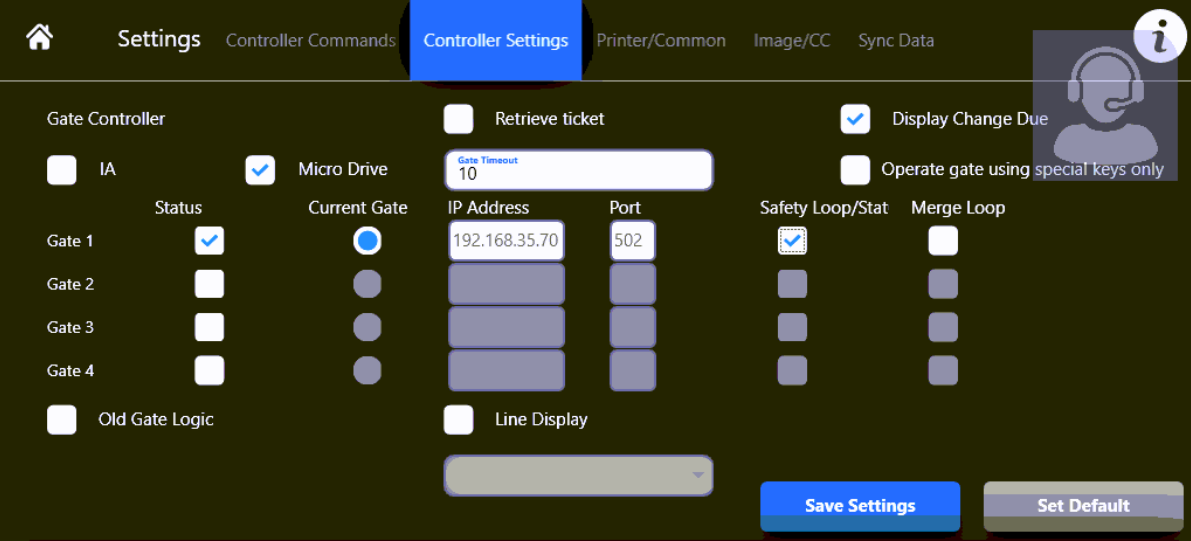The image size is (1191, 541).
Task: Enable the Retrieve ticket checkbox
Action: [459, 119]
